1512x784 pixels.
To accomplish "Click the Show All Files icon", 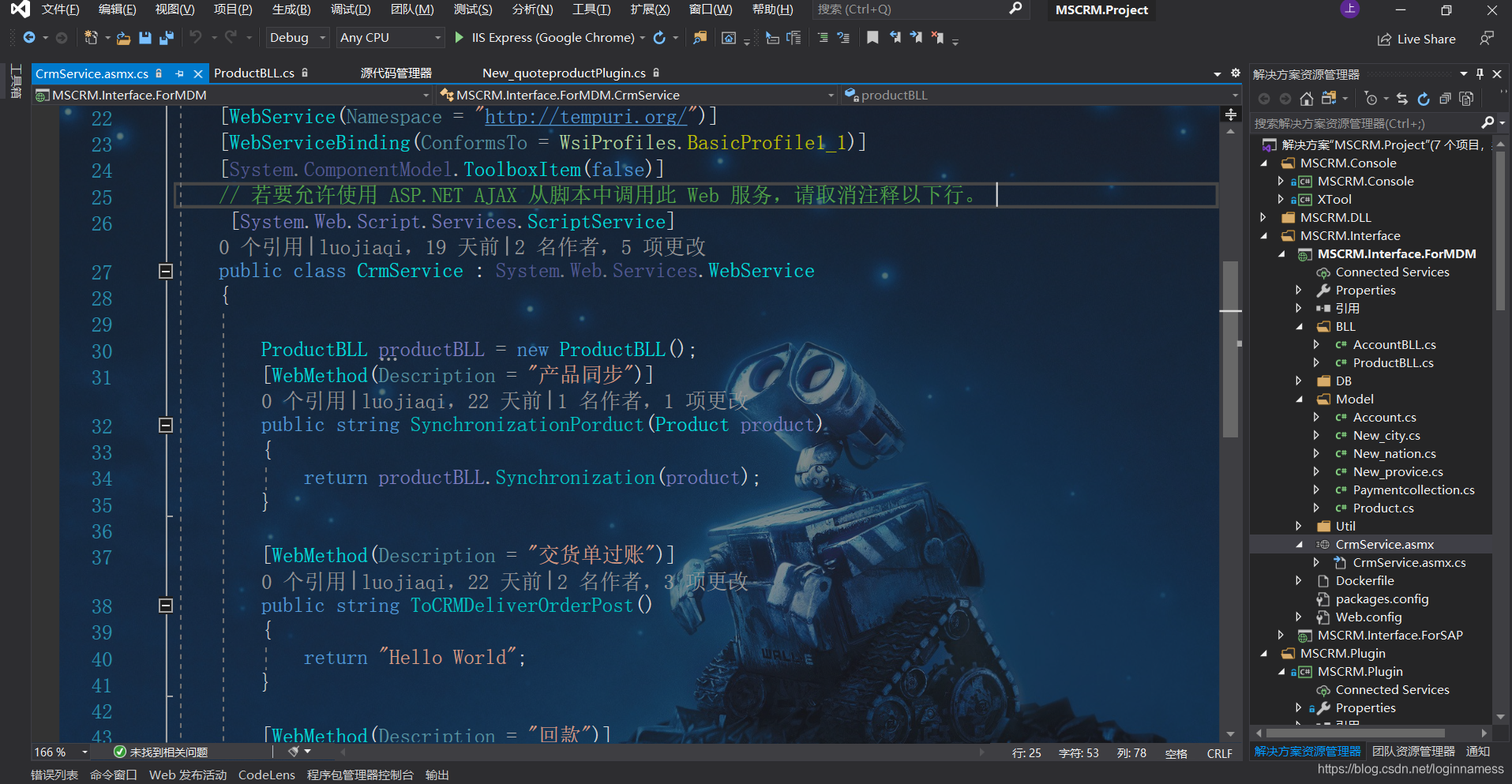I will (x=1466, y=99).
